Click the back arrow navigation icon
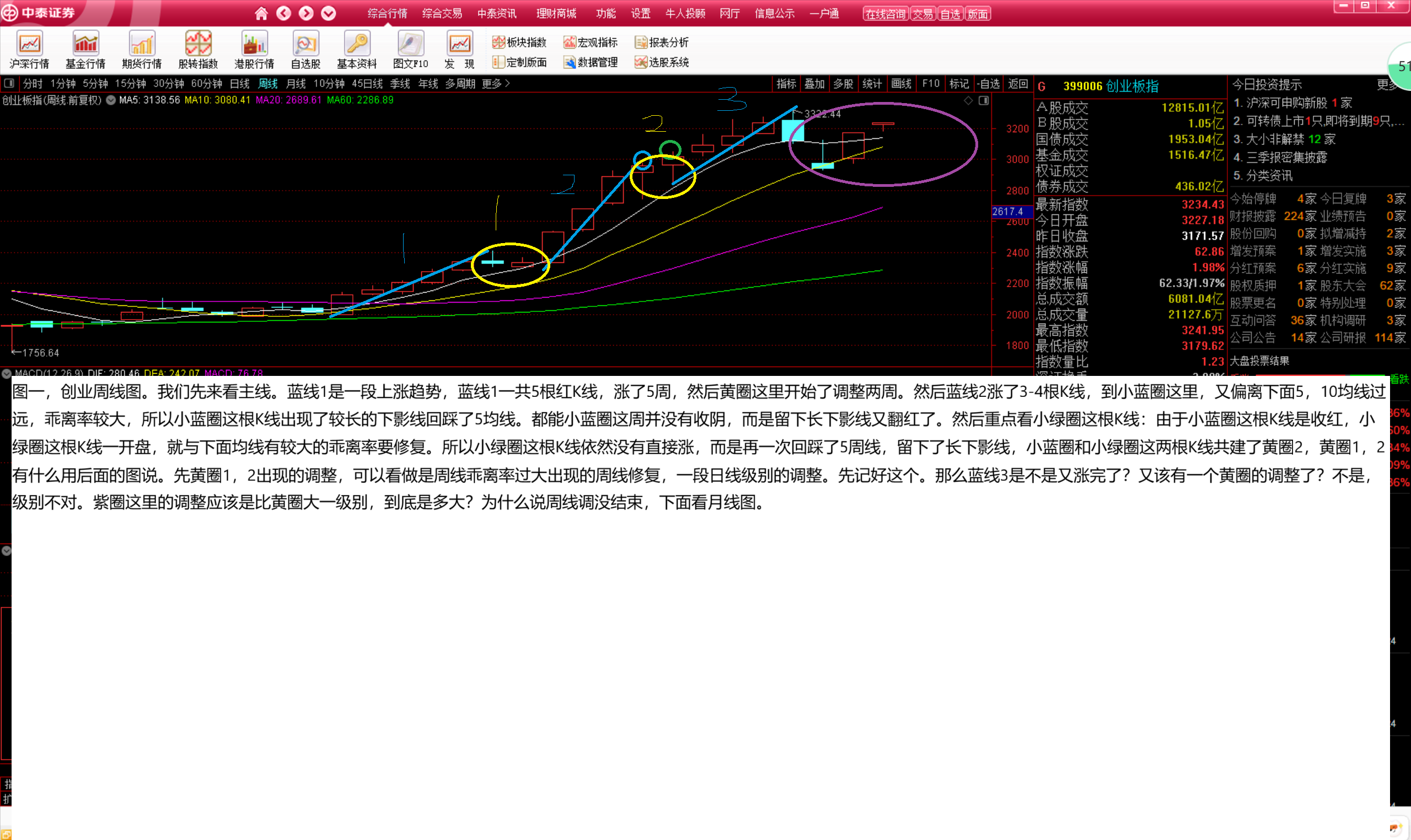 [283, 14]
